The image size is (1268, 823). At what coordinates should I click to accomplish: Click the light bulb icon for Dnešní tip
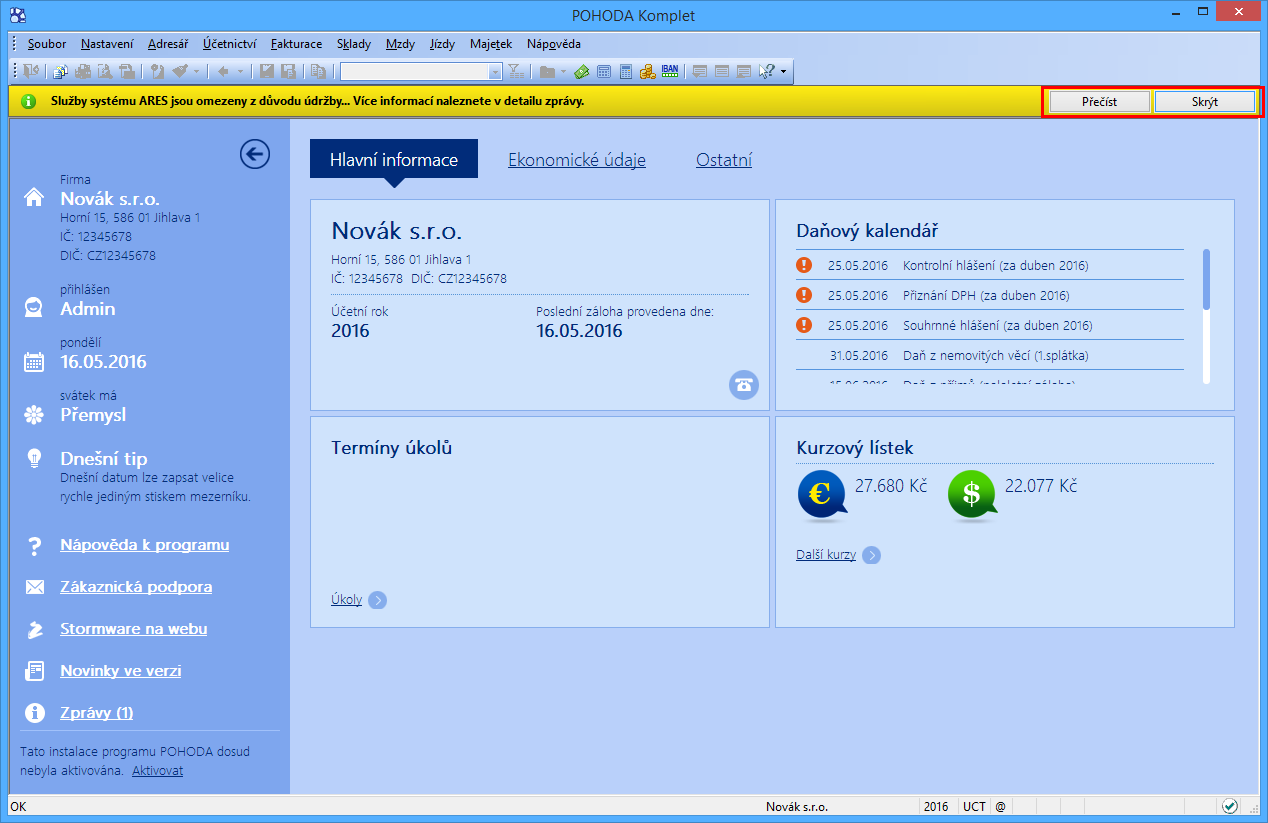(x=34, y=458)
